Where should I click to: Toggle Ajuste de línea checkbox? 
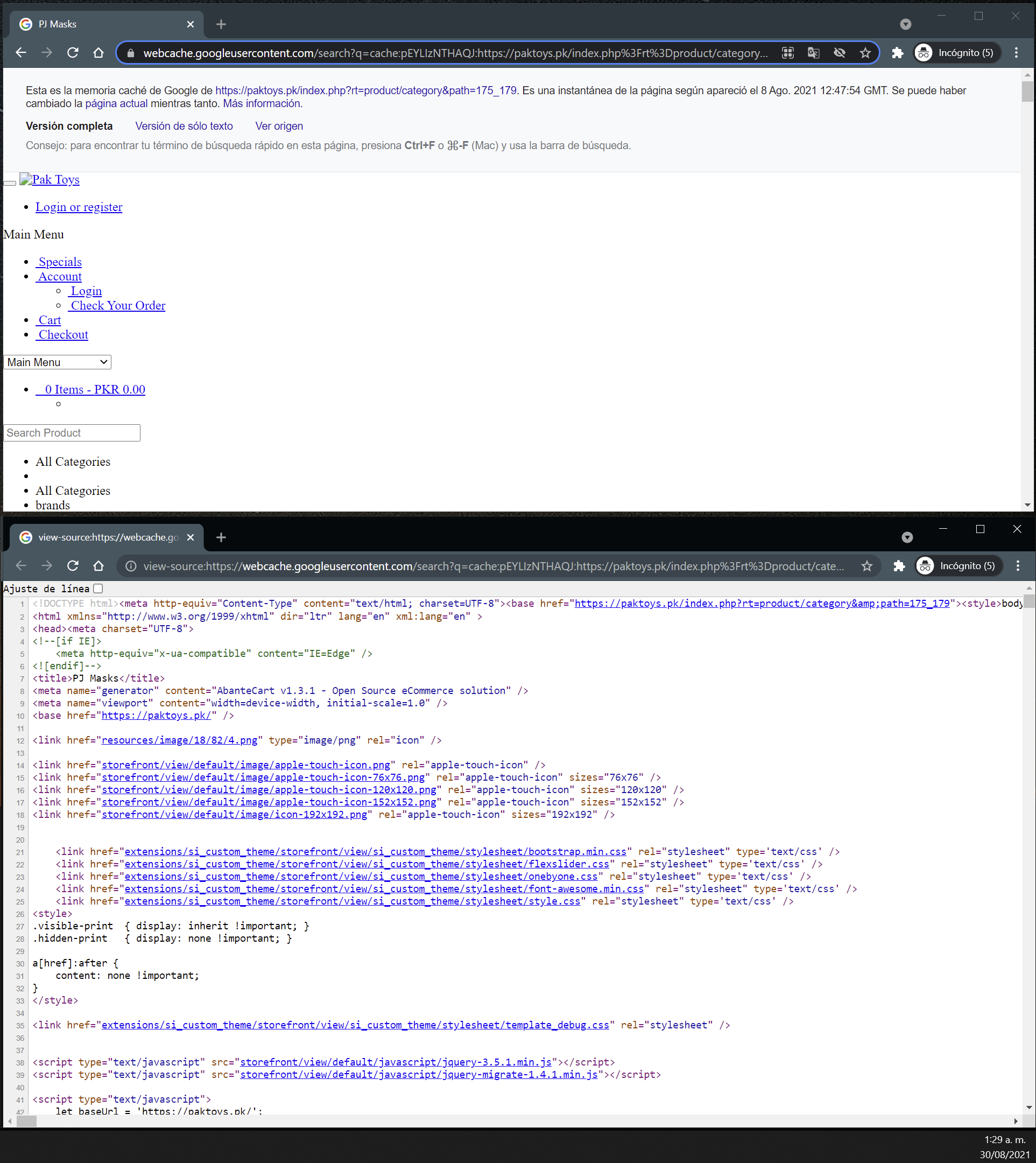[98, 589]
